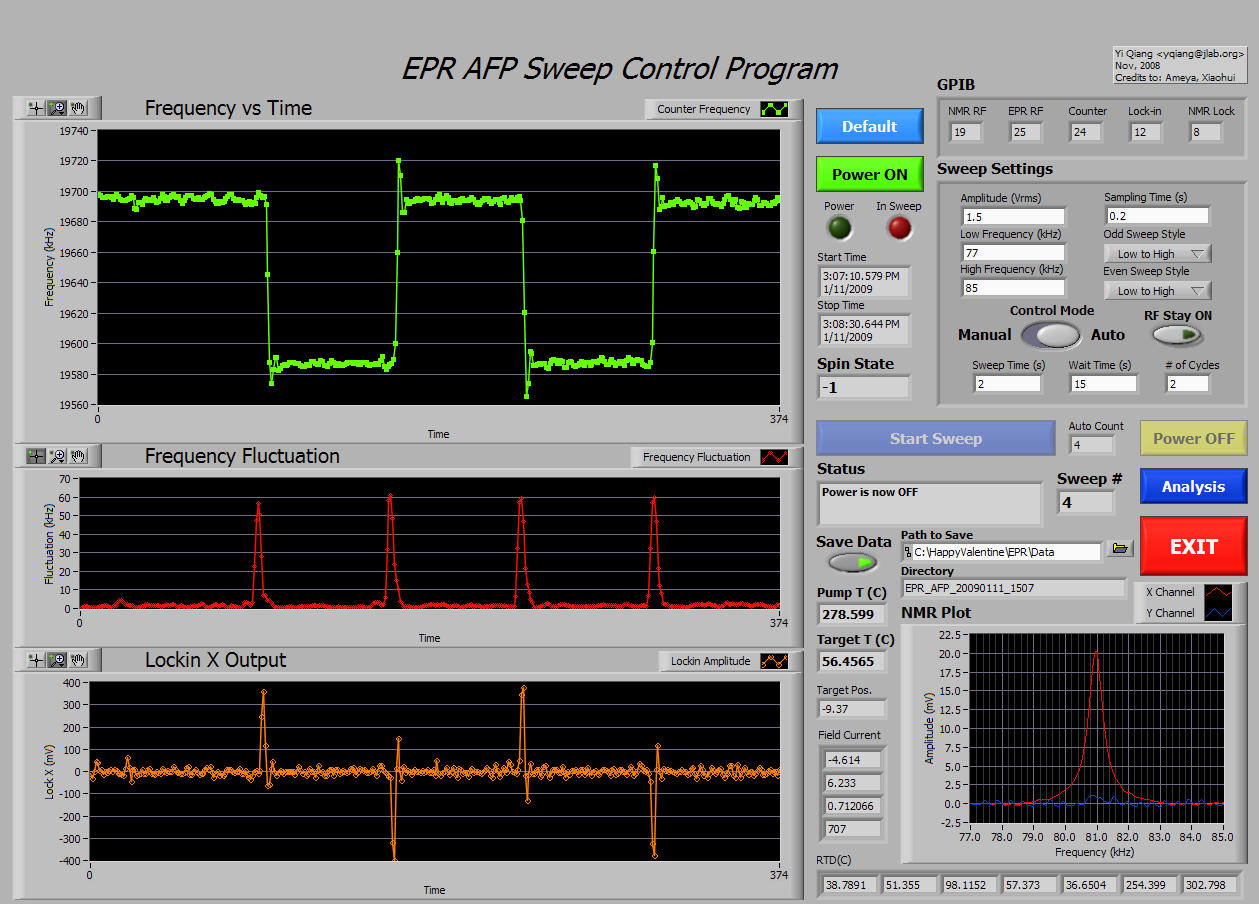Select zoom tool on Lockin X Output graph
The height and width of the screenshot is (904, 1259).
pos(57,660)
